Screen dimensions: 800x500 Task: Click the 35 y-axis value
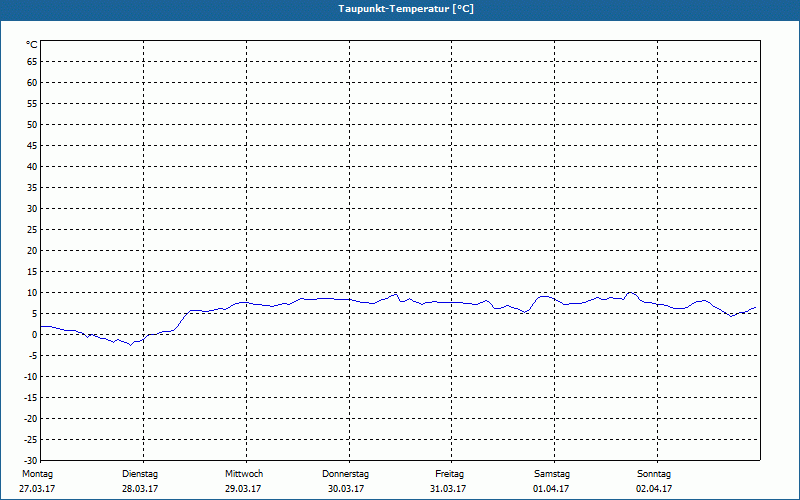(32, 188)
